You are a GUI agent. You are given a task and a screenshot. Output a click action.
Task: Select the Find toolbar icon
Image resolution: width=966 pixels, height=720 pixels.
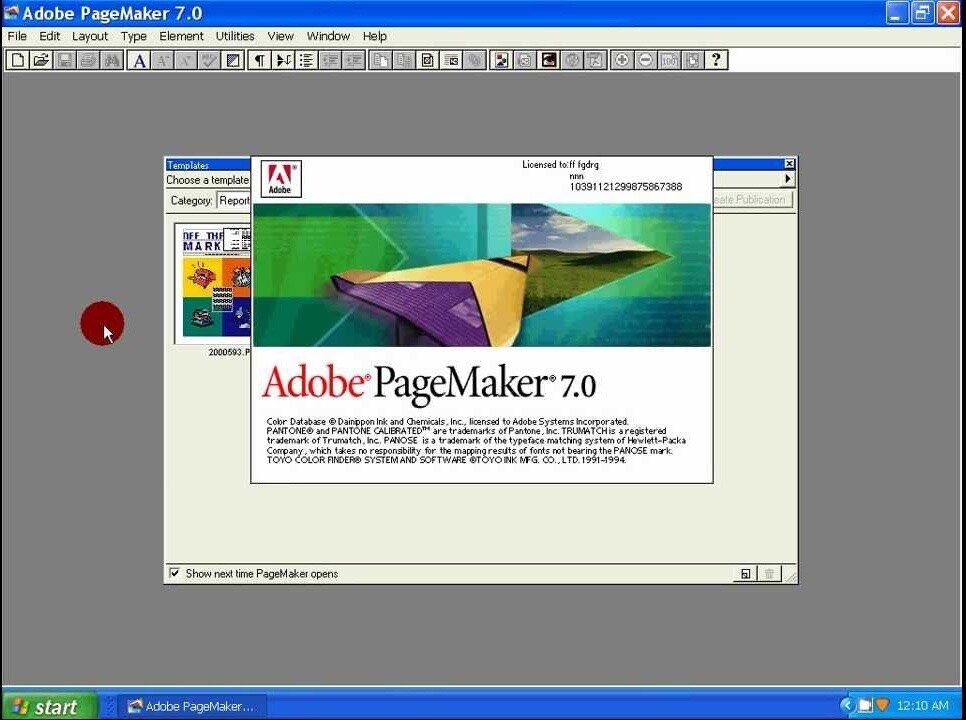(112, 60)
